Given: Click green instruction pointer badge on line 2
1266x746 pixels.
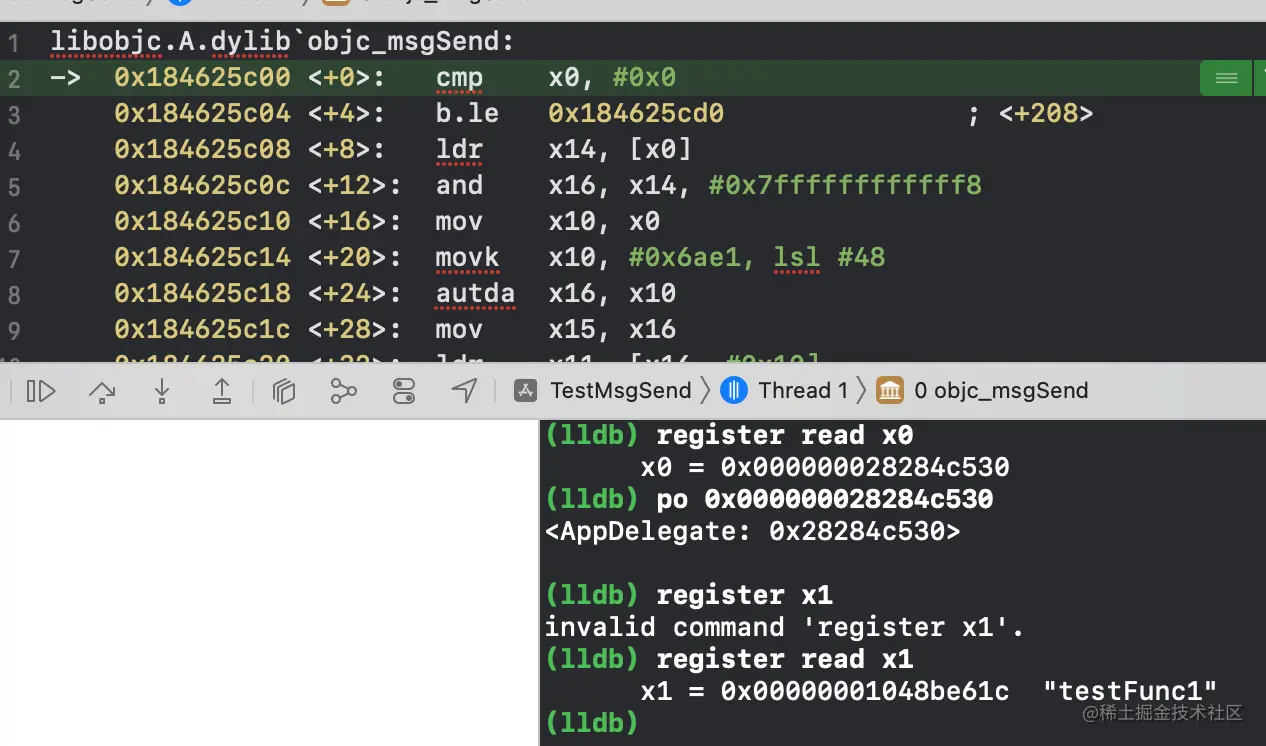Looking at the screenshot, I should (x=1226, y=78).
